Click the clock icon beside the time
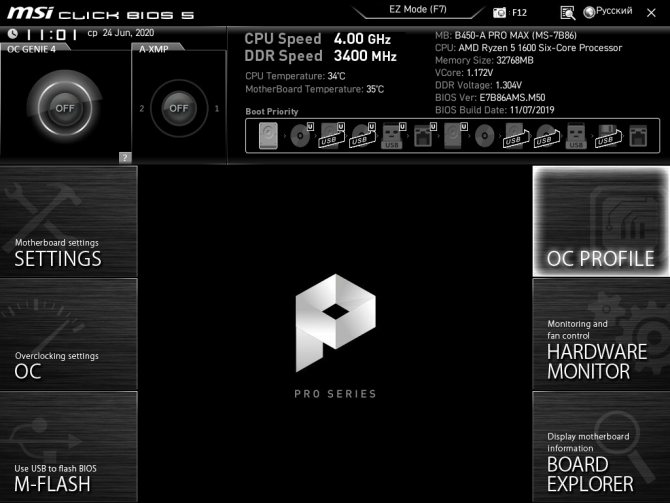The image size is (670, 503). coord(13,33)
